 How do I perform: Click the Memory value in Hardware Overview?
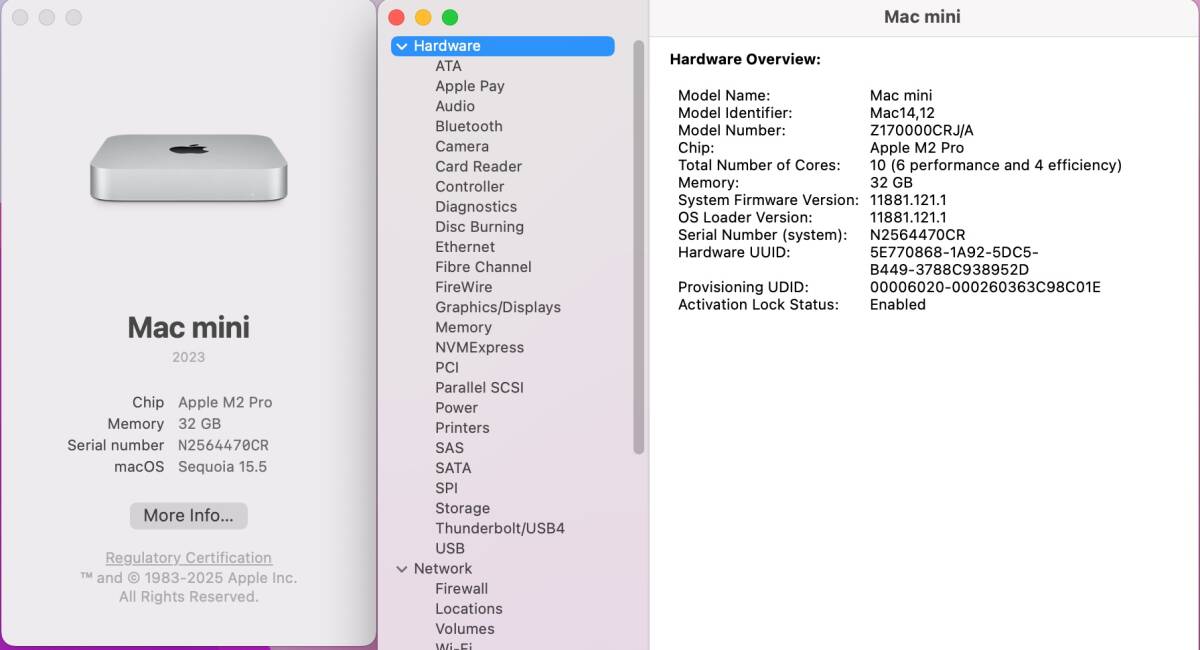[891, 183]
